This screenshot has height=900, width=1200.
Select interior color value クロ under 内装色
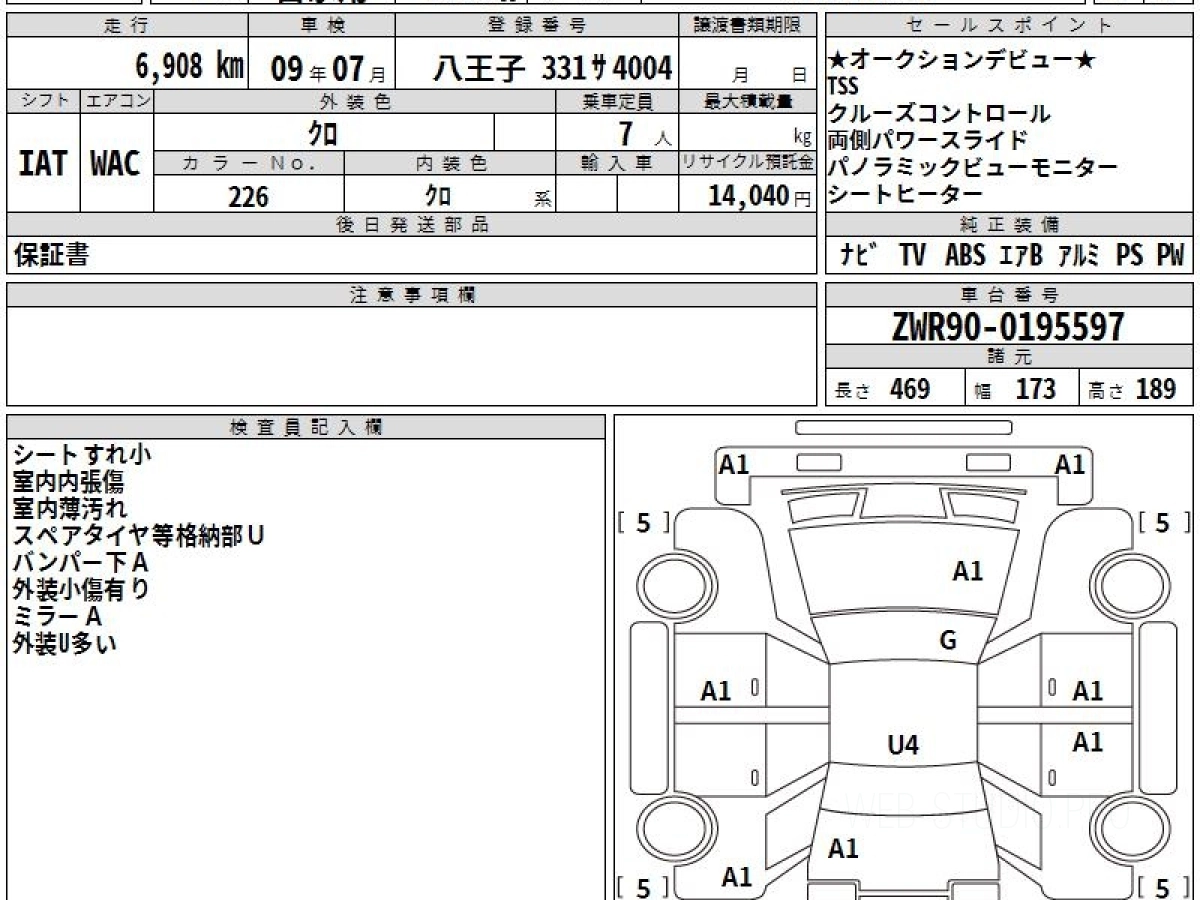(x=437, y=195)
